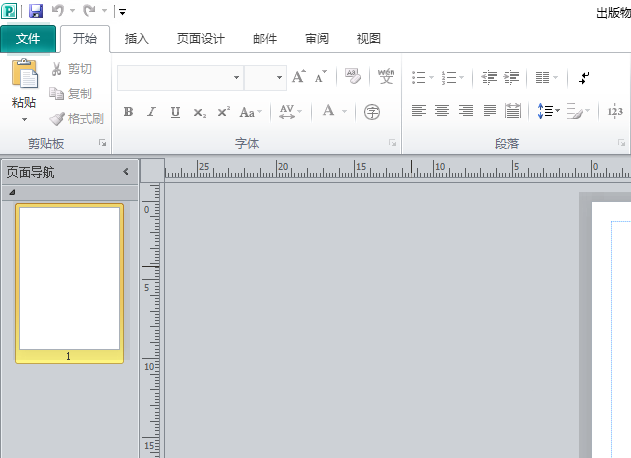Switch to the 页面设计 tab
This screenshot has width=631, height=458.
point(201,39)
